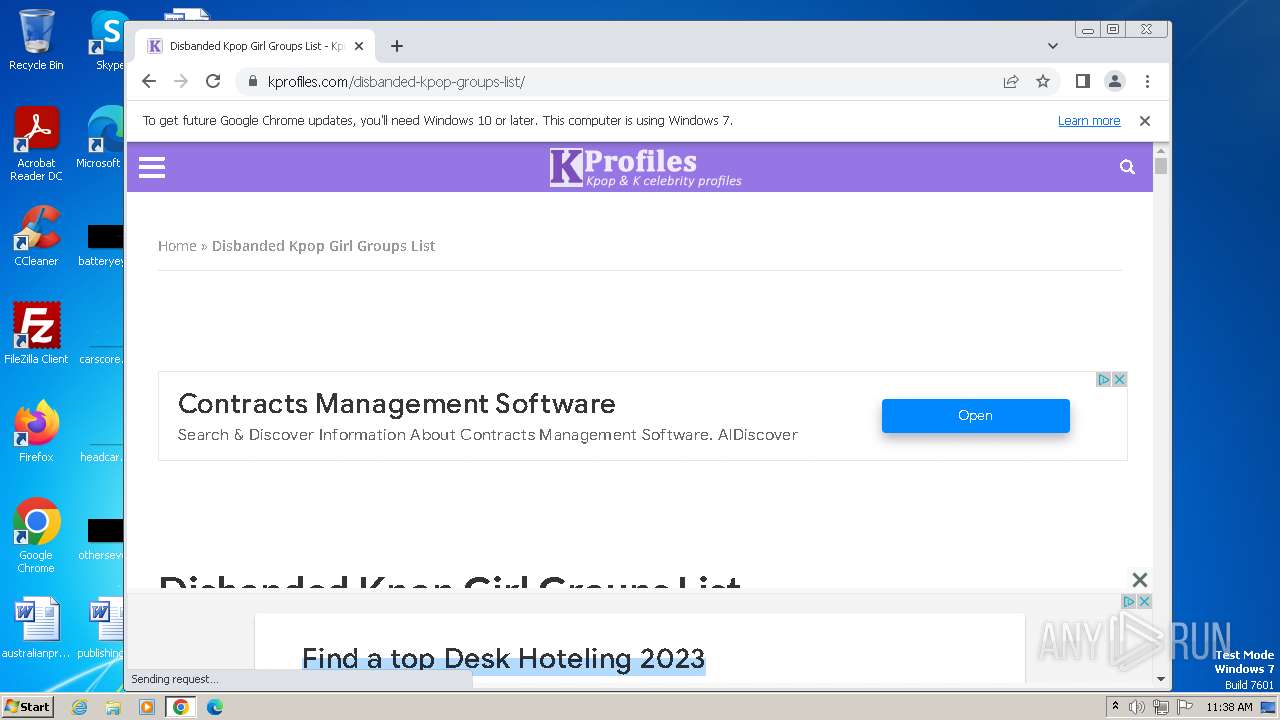Select the Disbanded Kpop Girl Groups tab

pos(255,46)
